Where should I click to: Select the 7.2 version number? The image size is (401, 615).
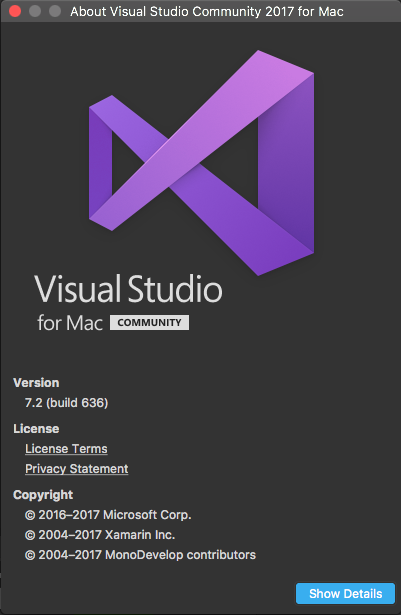[x=34, y=403]
